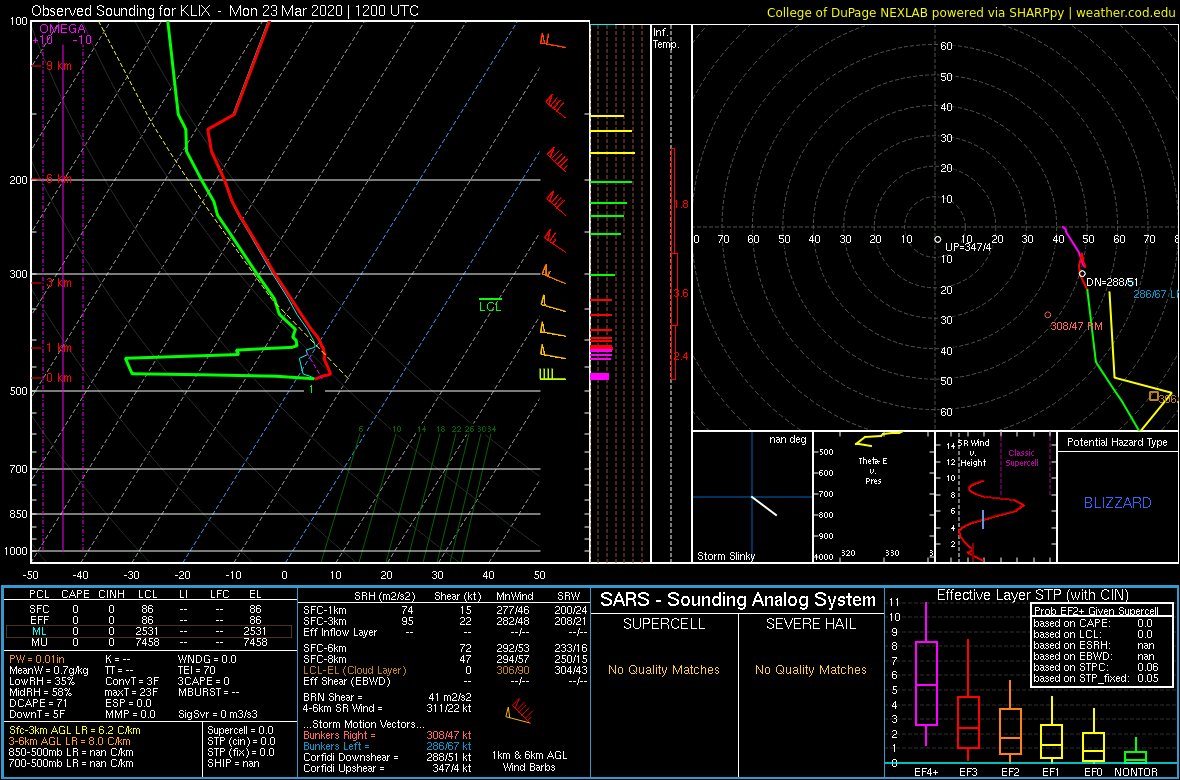This screenshot has height=780, width=1180.
Task: Select the Corfidi Downshear row
Action: 387,757
